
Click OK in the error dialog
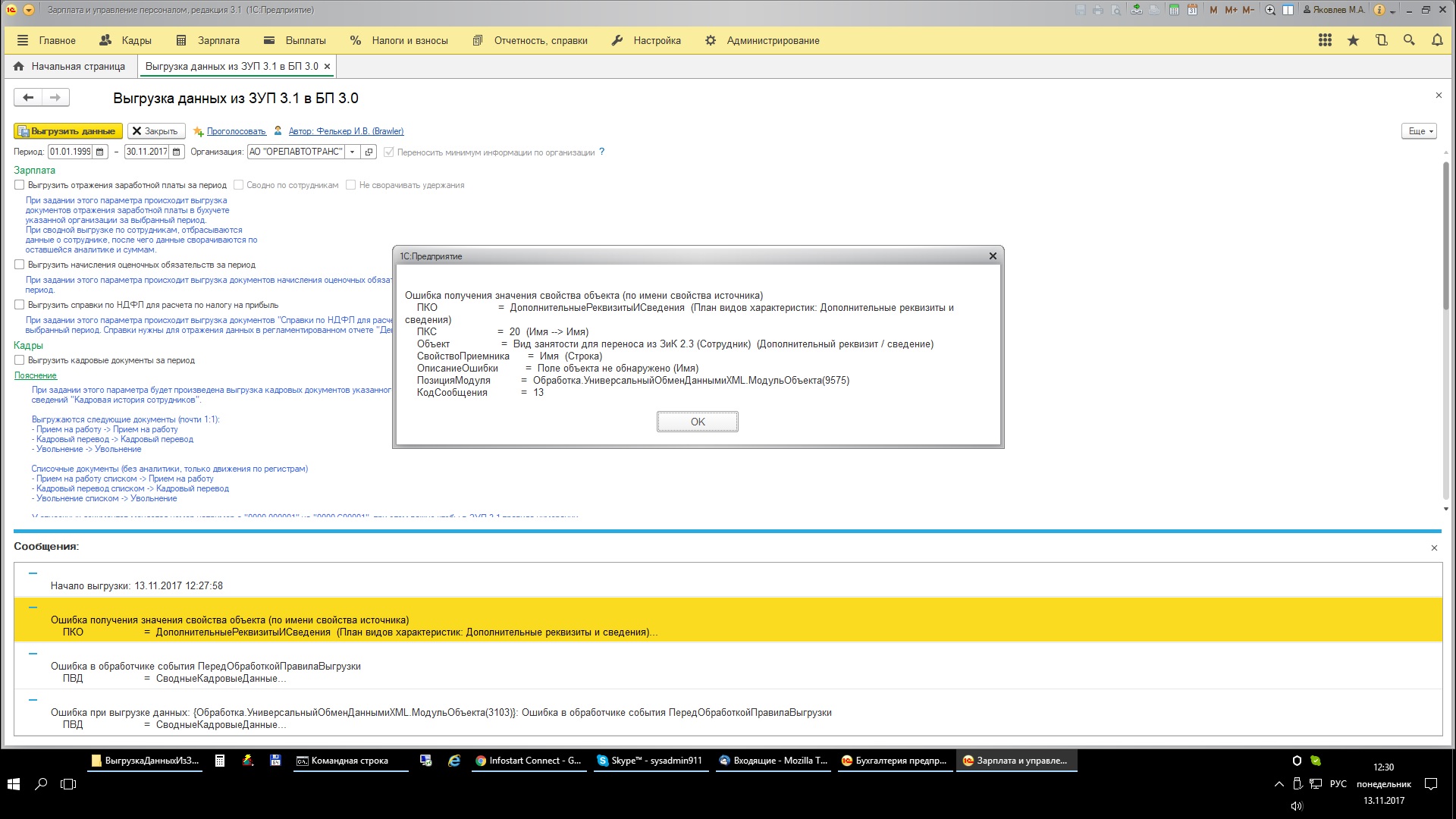(698, 422)
